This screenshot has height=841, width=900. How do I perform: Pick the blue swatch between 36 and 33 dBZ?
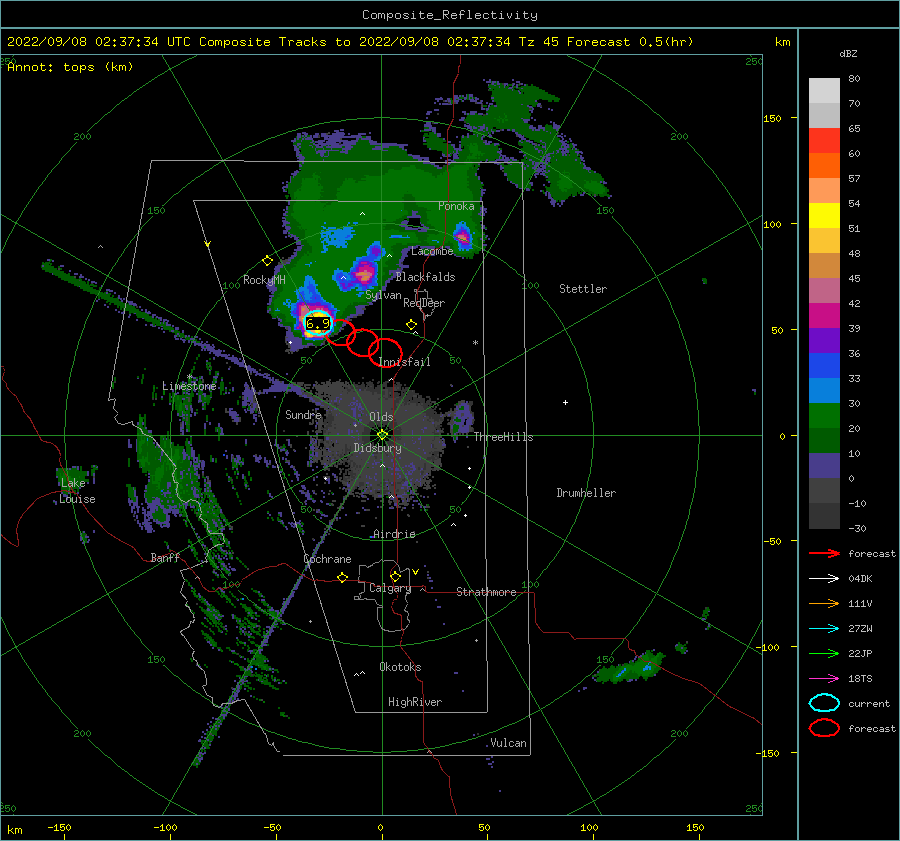(824, 366)
